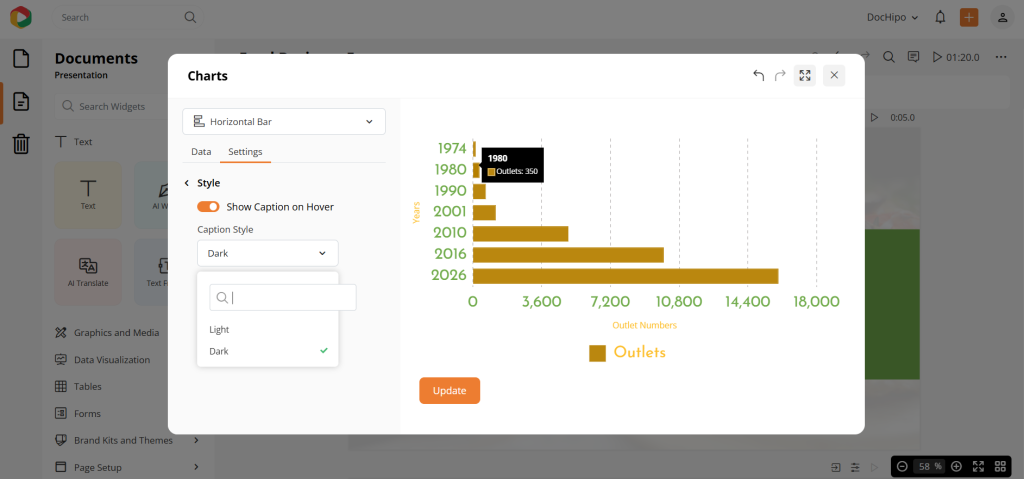Open the blank page icon in the left rail
This screenshot has height=479, width=1024.
pyautogui.click(x=21, y=59)
